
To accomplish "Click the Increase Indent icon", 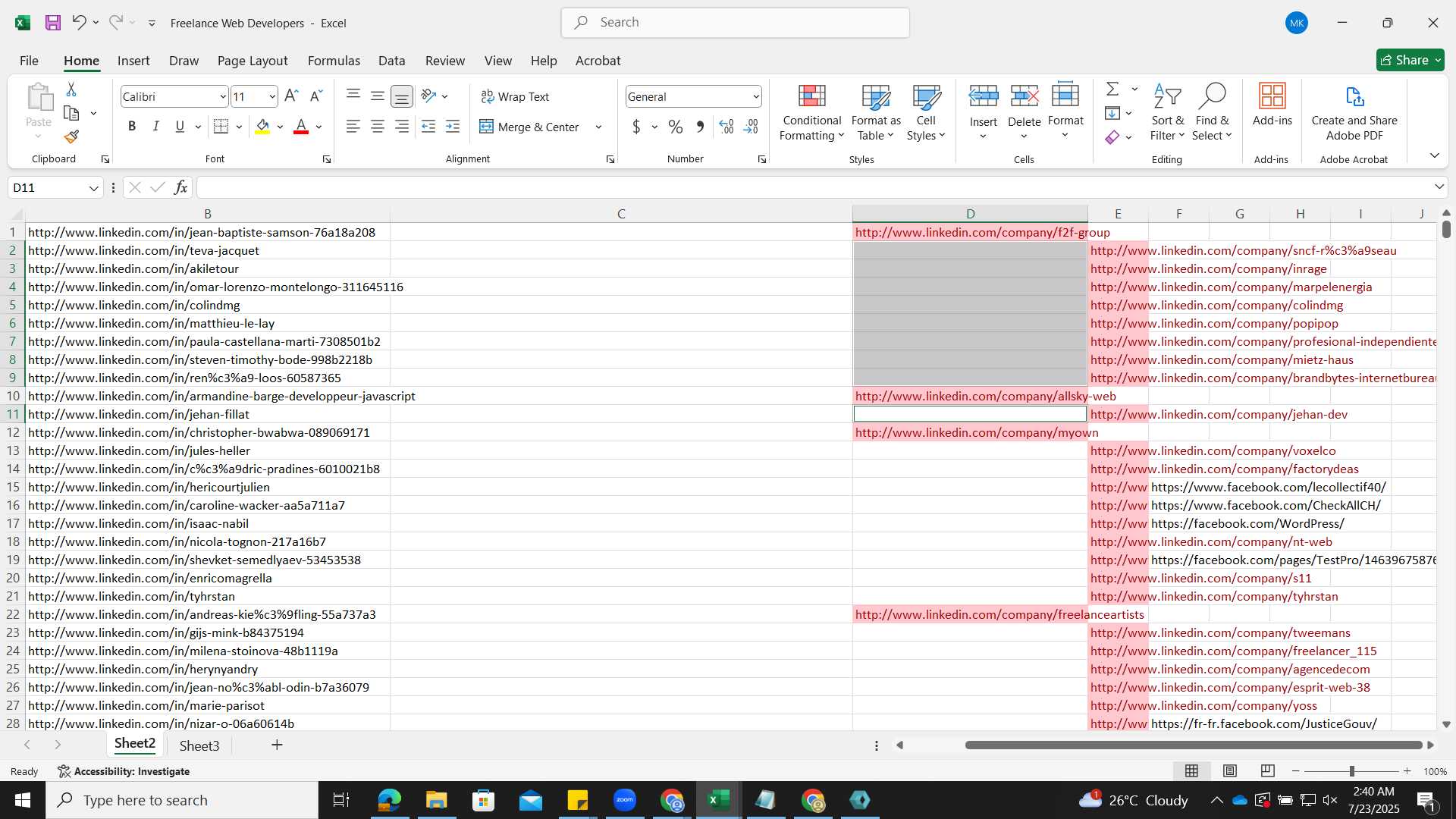I will (453, 127).
